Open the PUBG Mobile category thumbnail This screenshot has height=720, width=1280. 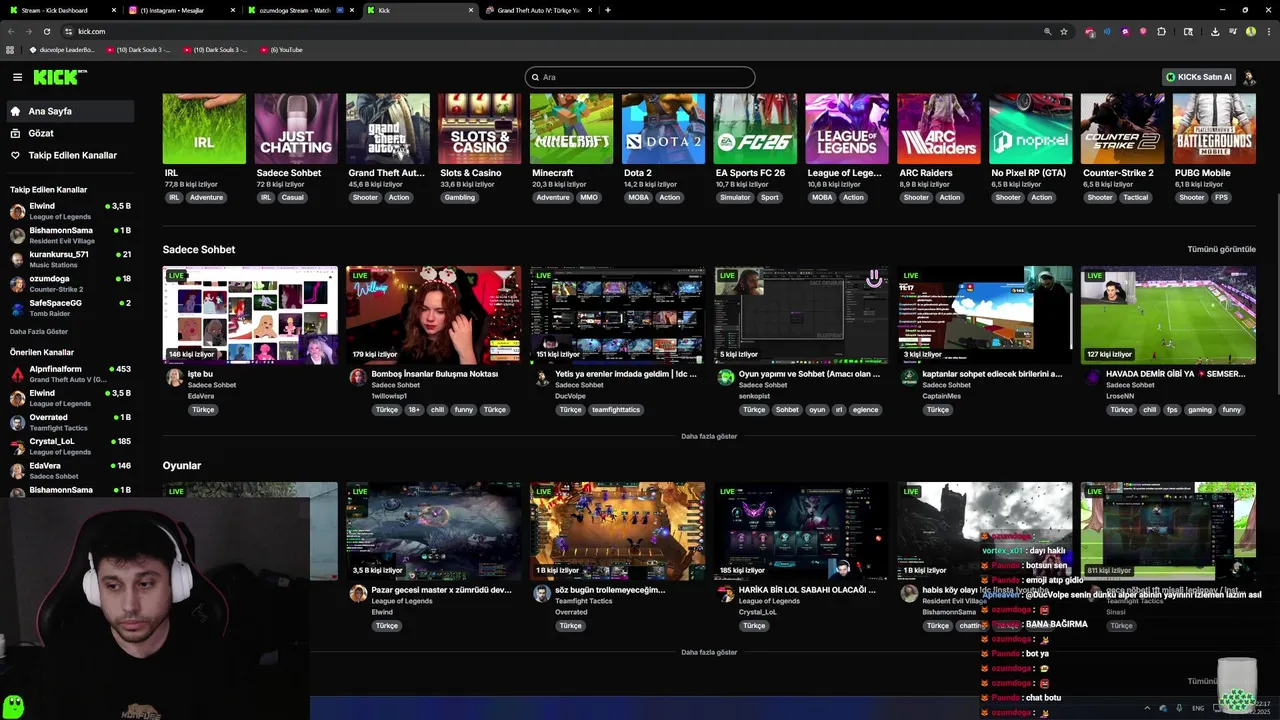(x=1214, y=129)
